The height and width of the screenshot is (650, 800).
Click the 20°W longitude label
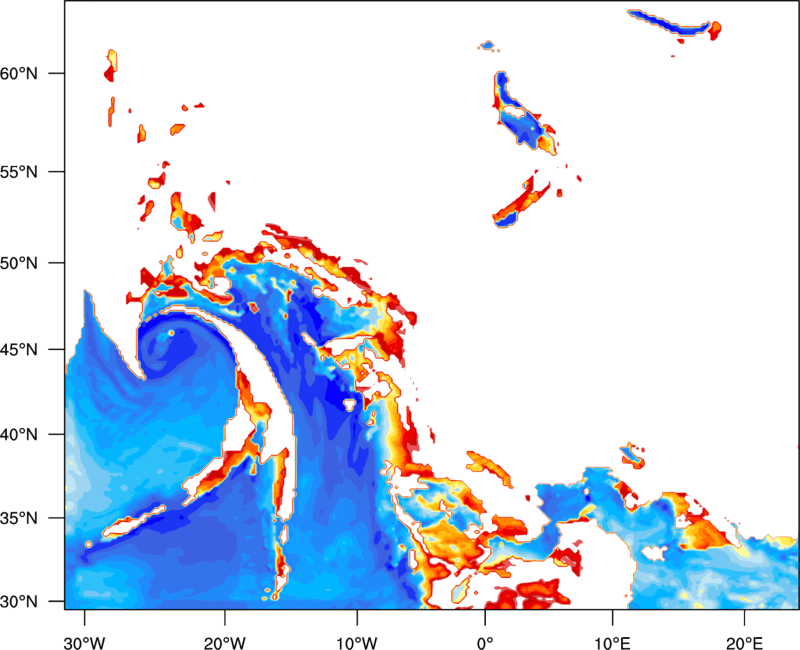coord(224,643)
